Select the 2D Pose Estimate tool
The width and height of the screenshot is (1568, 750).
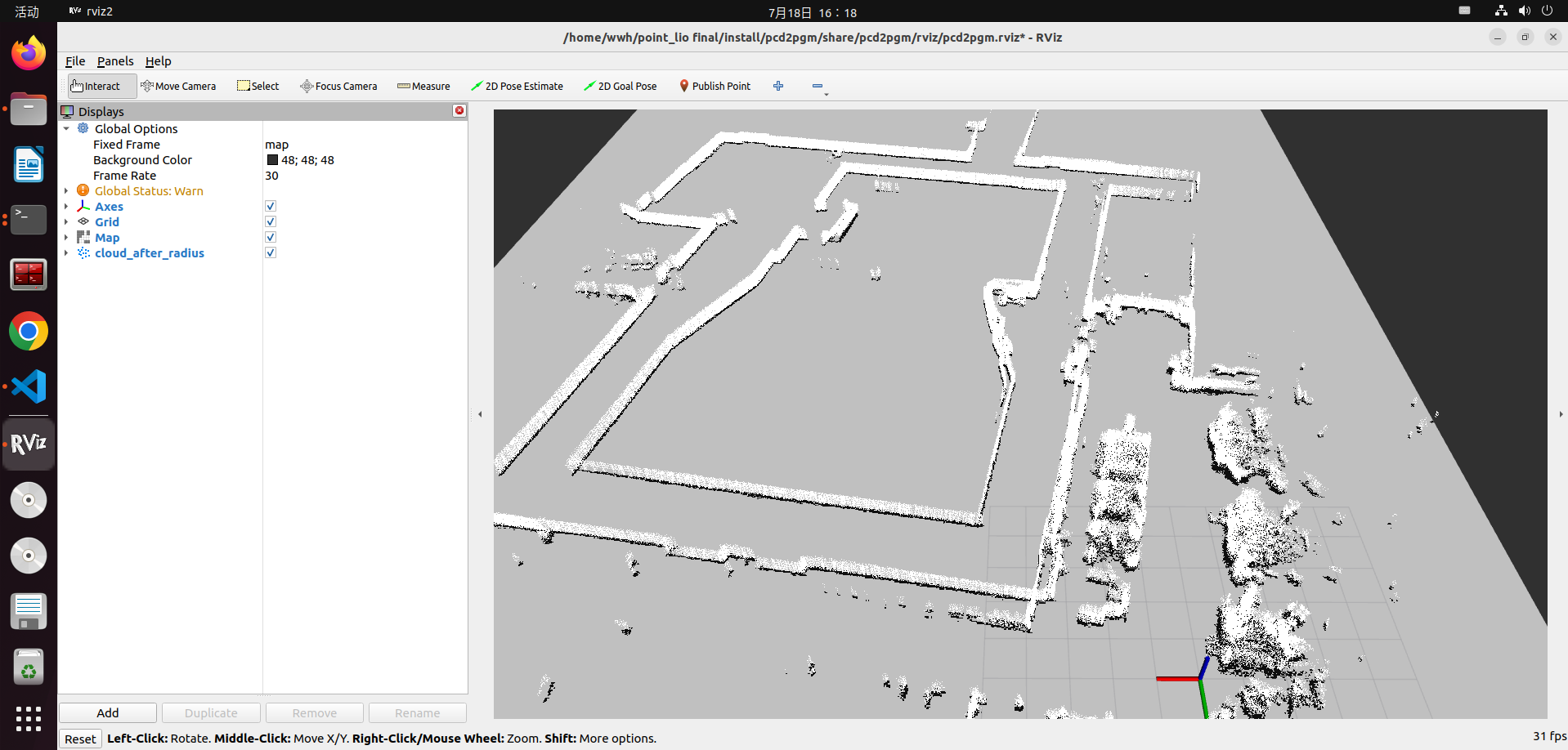[x=517, y=86]
